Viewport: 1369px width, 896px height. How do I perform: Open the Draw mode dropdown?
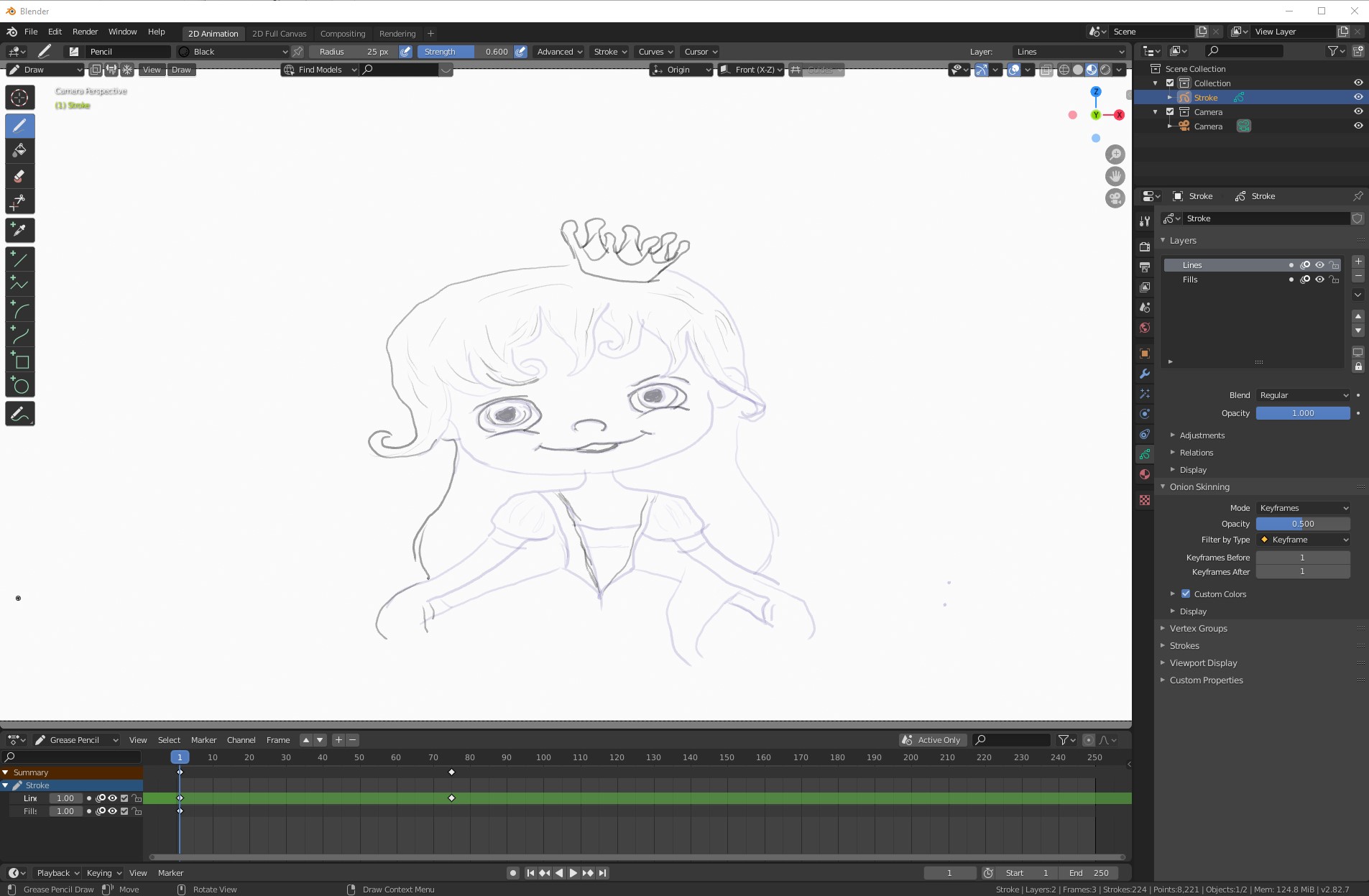[x=45, y=70]
